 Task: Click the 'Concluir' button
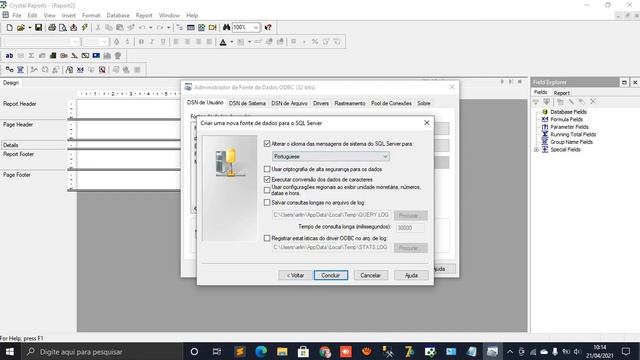[331, 275]
